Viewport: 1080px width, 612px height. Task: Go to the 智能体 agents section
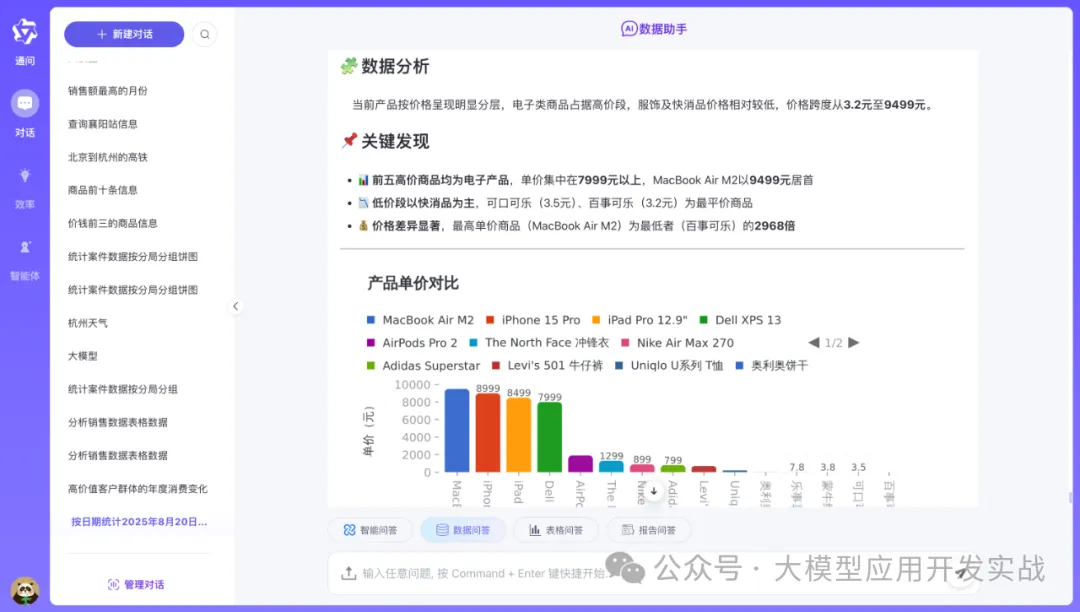(24, 256)
